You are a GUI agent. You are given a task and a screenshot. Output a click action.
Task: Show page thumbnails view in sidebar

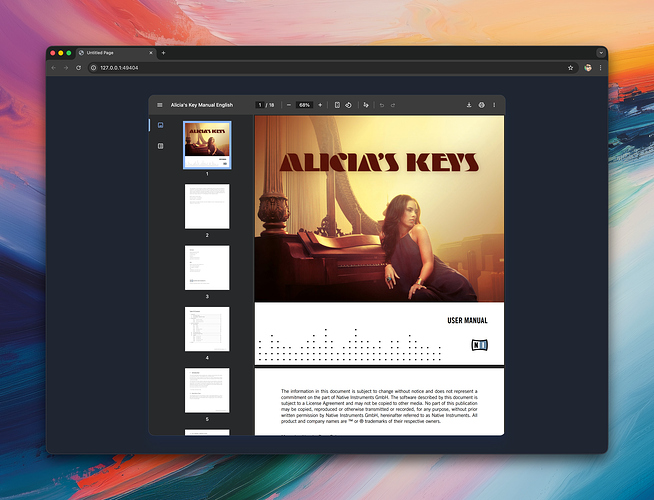click(161, 125)
